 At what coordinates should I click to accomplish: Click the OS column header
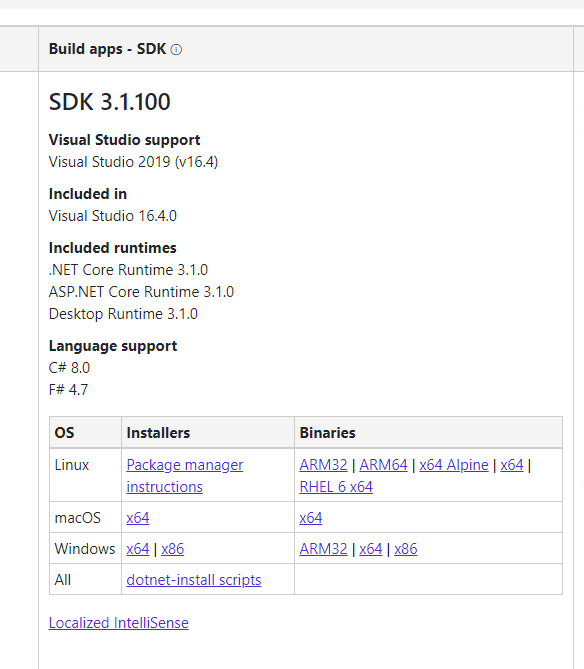(x=64, y=433)
